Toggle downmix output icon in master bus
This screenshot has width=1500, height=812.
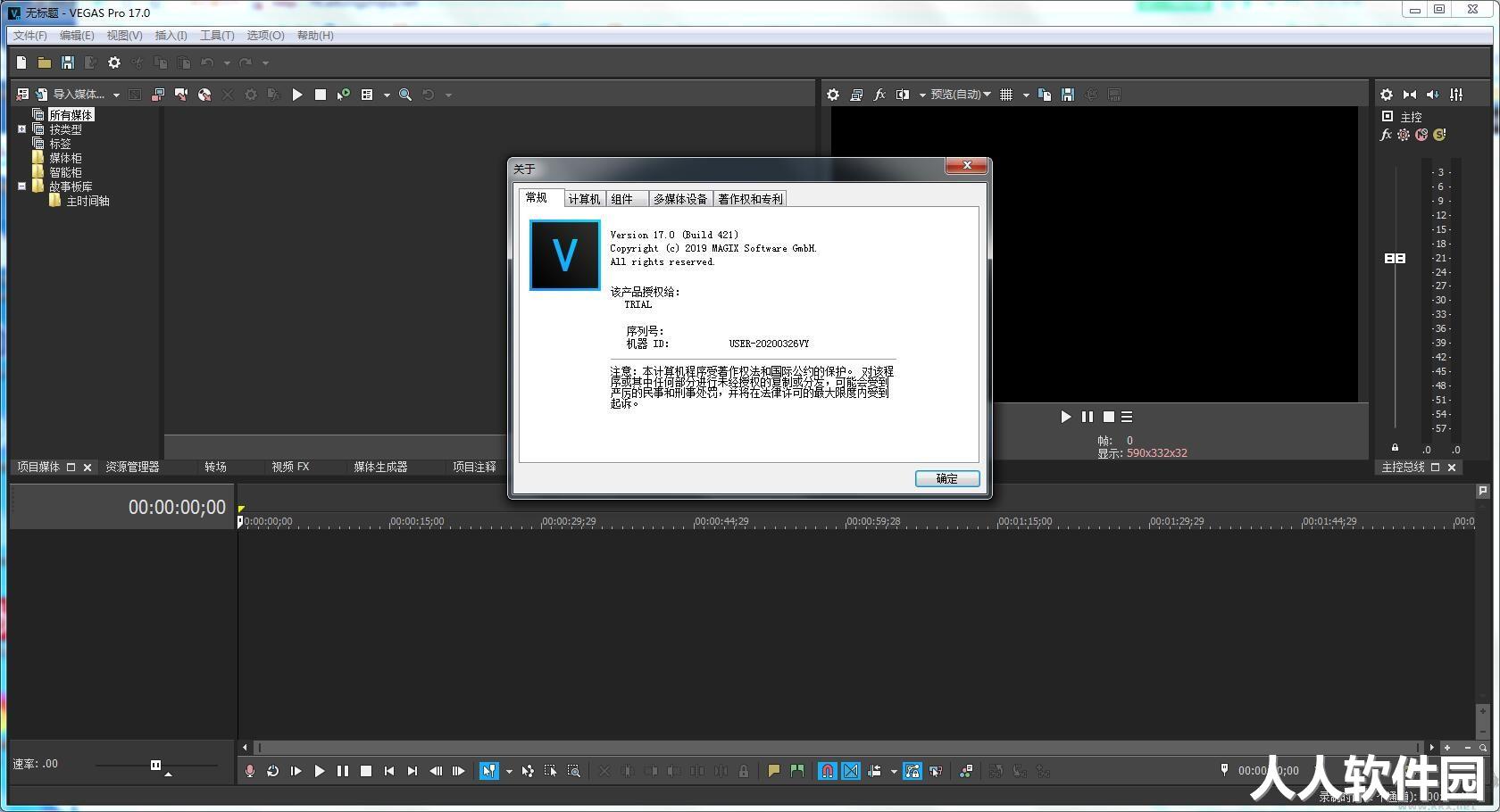1410,95
